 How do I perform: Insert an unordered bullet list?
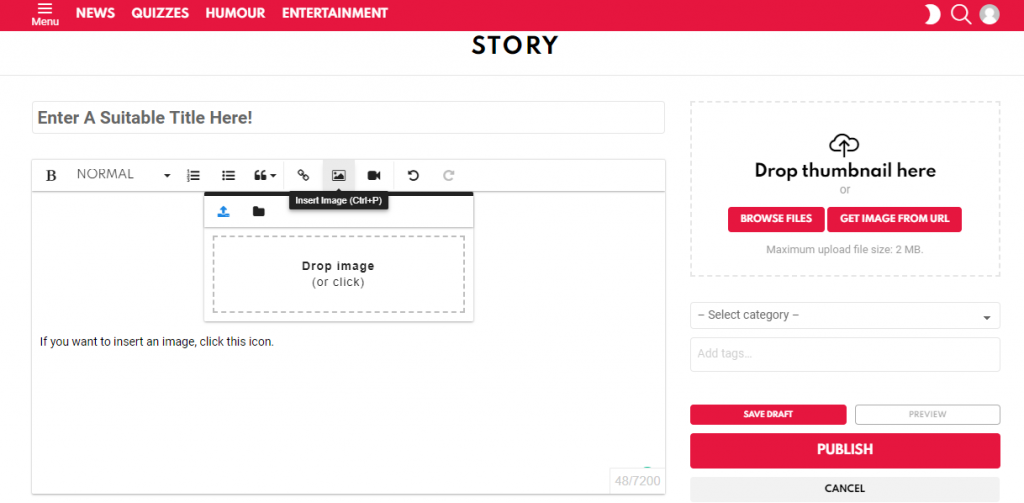[228, 175]
